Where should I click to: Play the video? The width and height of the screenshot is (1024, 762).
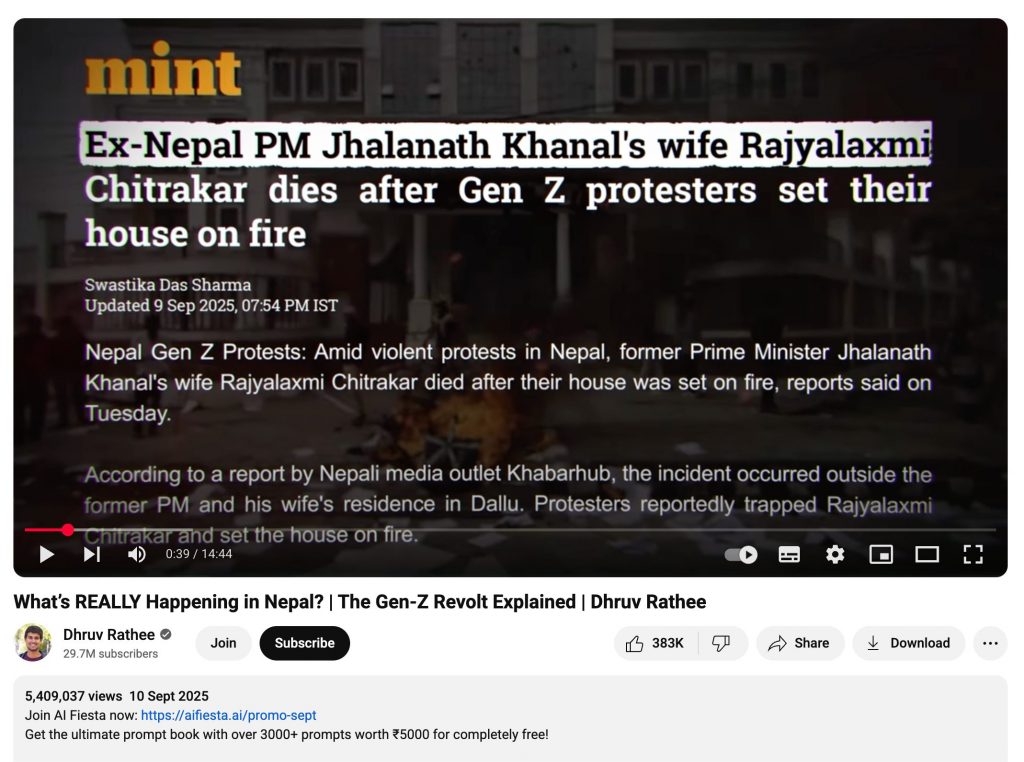click(x=47, y=554)
